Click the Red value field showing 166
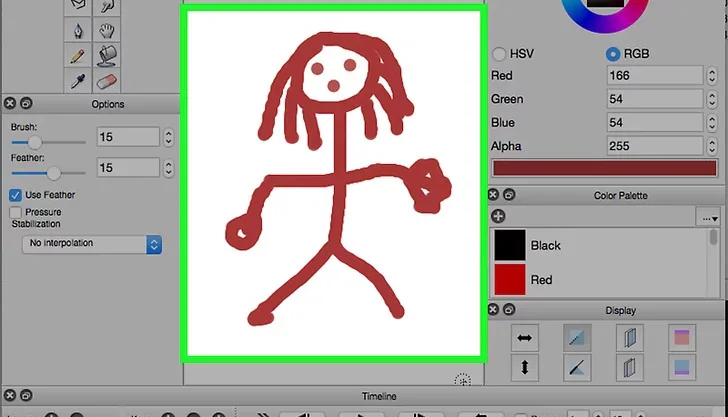The width and height of the screenshot is (728, 417). click(x=655, y=75)
